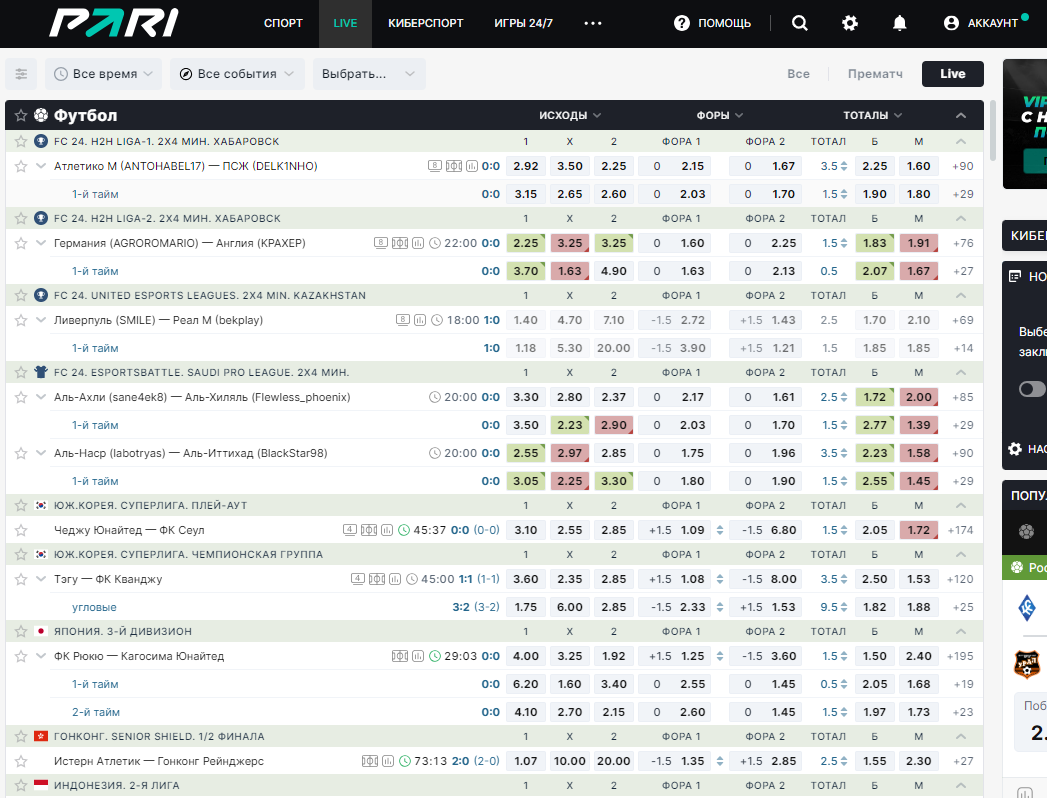
Task: Collapse Аль-Наср — Аль-Иттихад sub-rows chevron
Action: [x=41, y=453]
